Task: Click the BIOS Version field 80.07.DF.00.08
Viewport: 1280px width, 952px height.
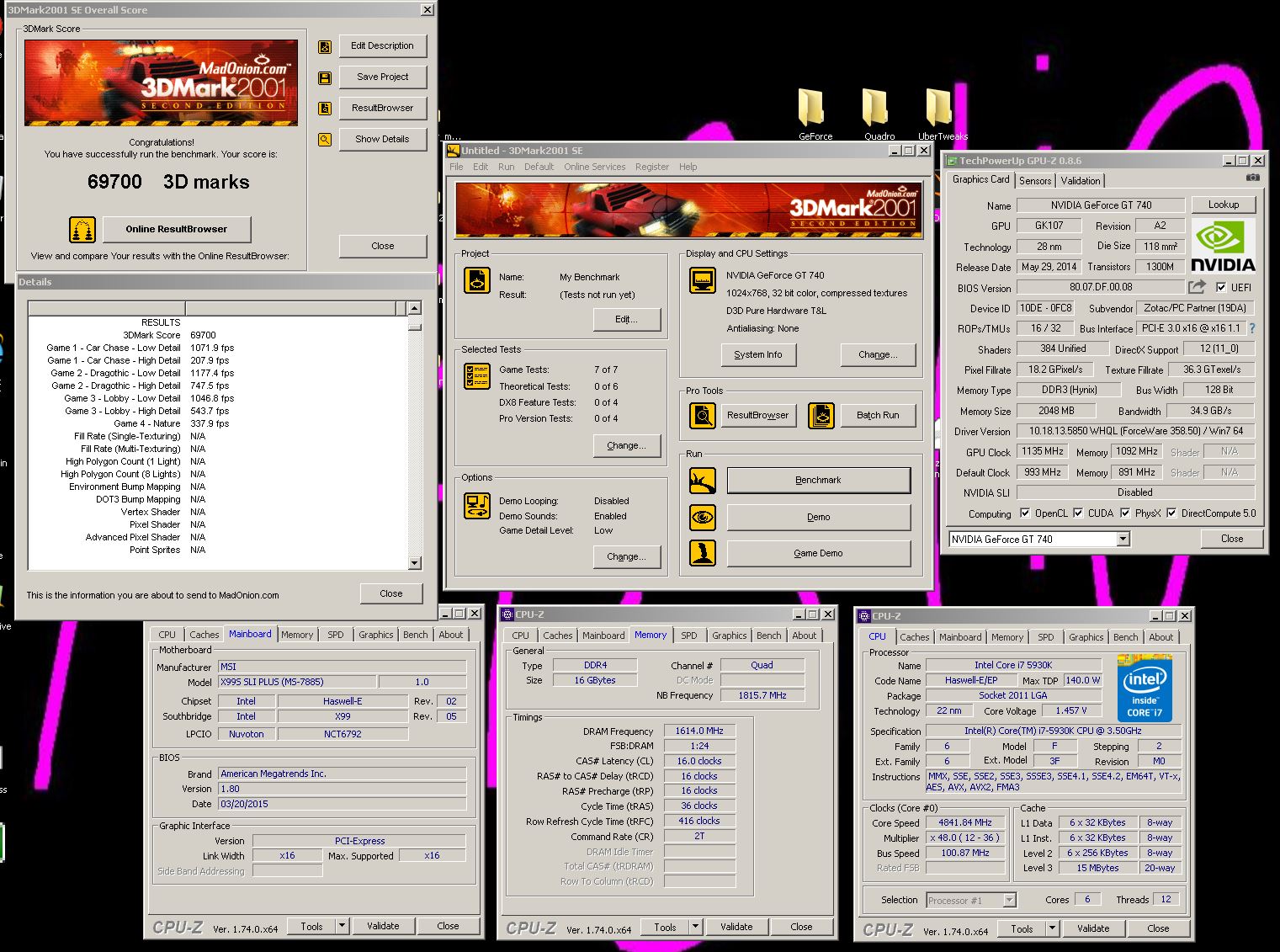Action: click(1100, 287)
